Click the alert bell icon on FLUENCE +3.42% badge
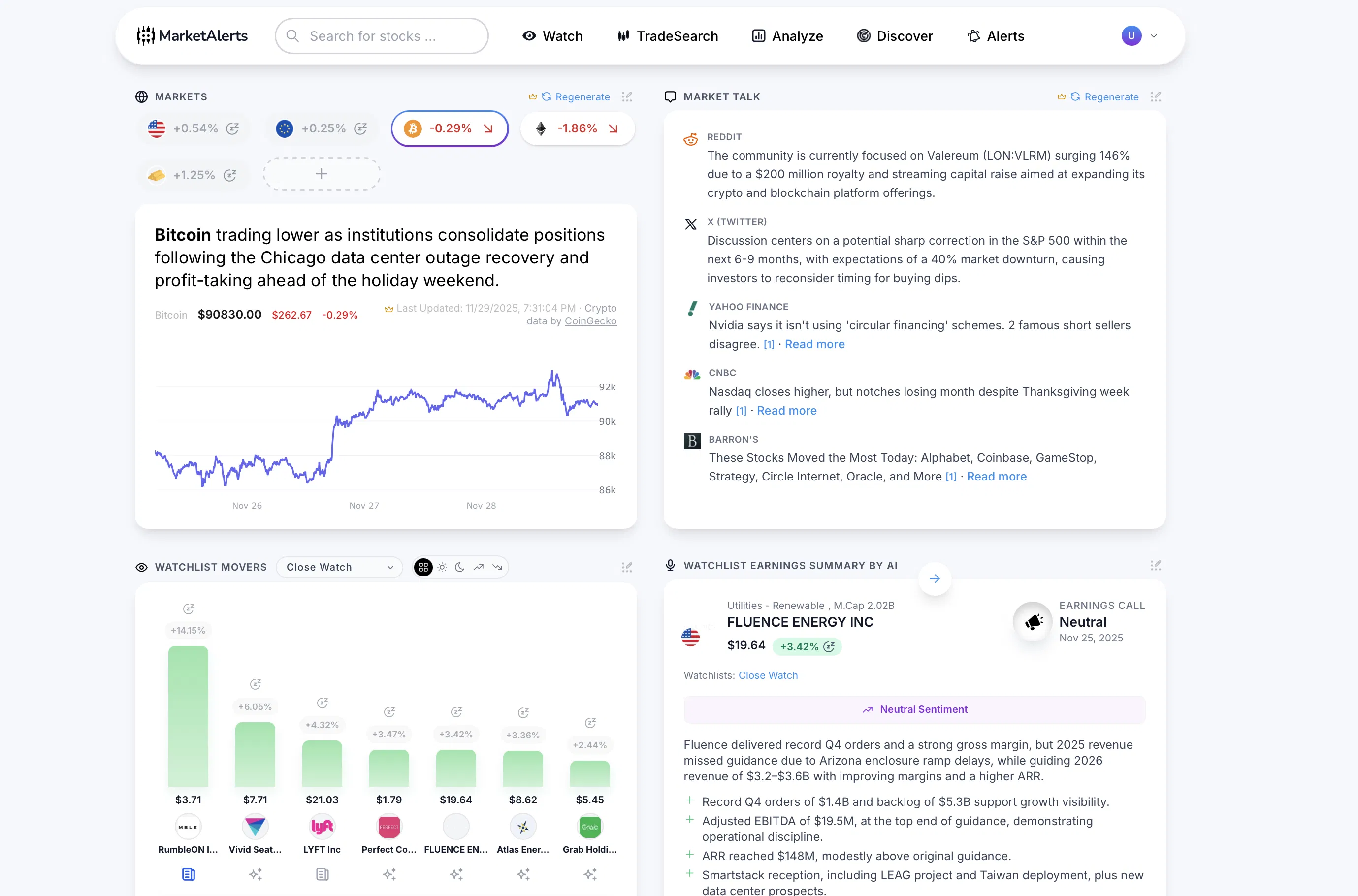The height and width of the screenshot is (896, 1358). click(x=830, y=646)
